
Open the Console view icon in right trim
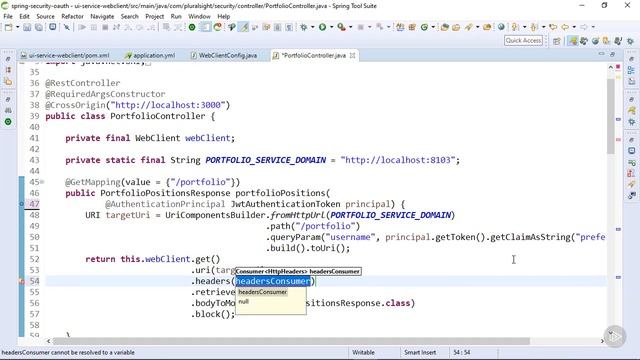click(631, 151)
